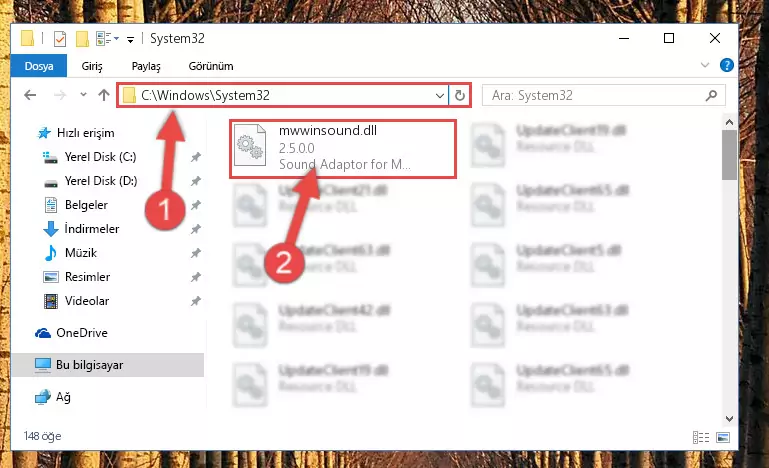Screen dimensions: 769x468
Task: Click pin icon next to Yerel Disk (D:)
Action: click(196, 181)
